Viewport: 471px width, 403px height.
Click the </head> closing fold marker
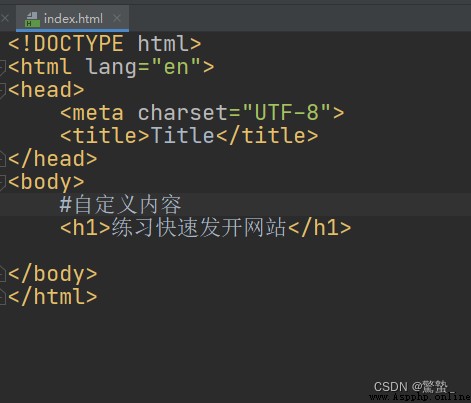tap(2, 159)
